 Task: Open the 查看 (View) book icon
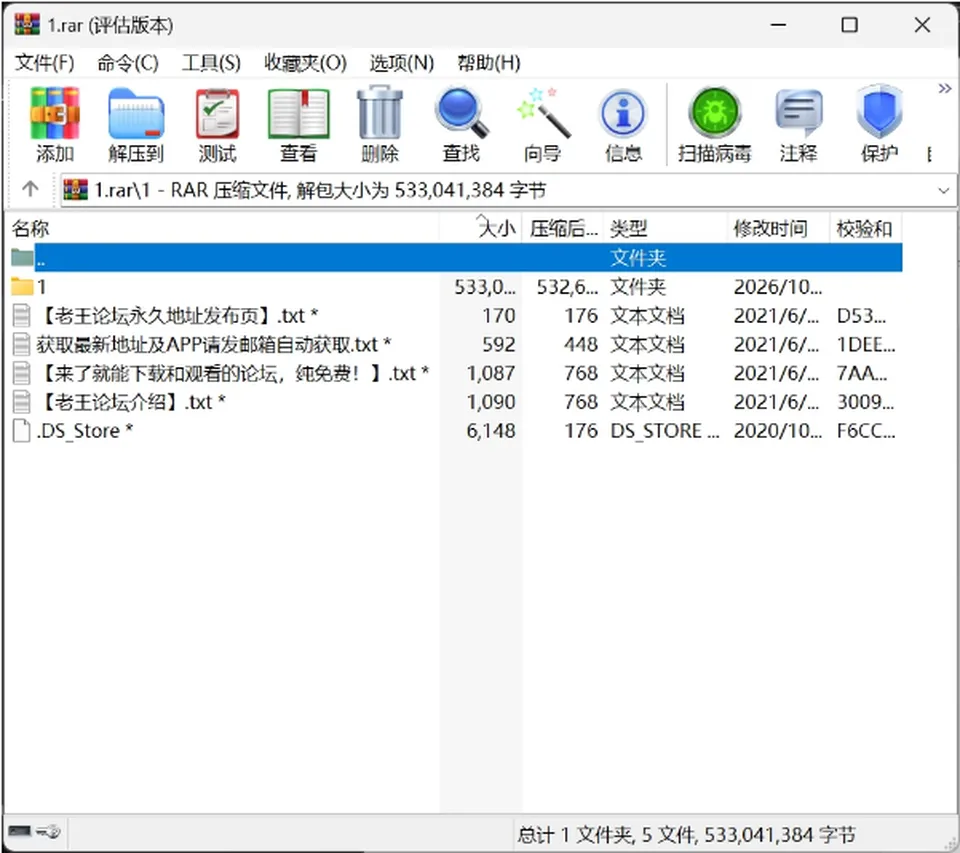pyautogui.click(x=299, y=125)
